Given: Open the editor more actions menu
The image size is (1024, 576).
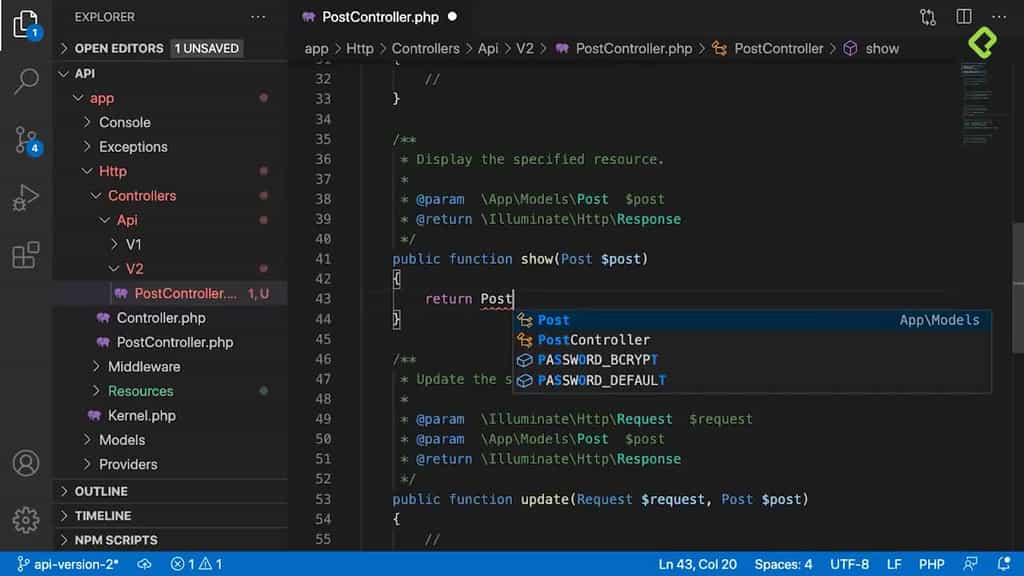Looking at the screenshot, I should 998,16.
